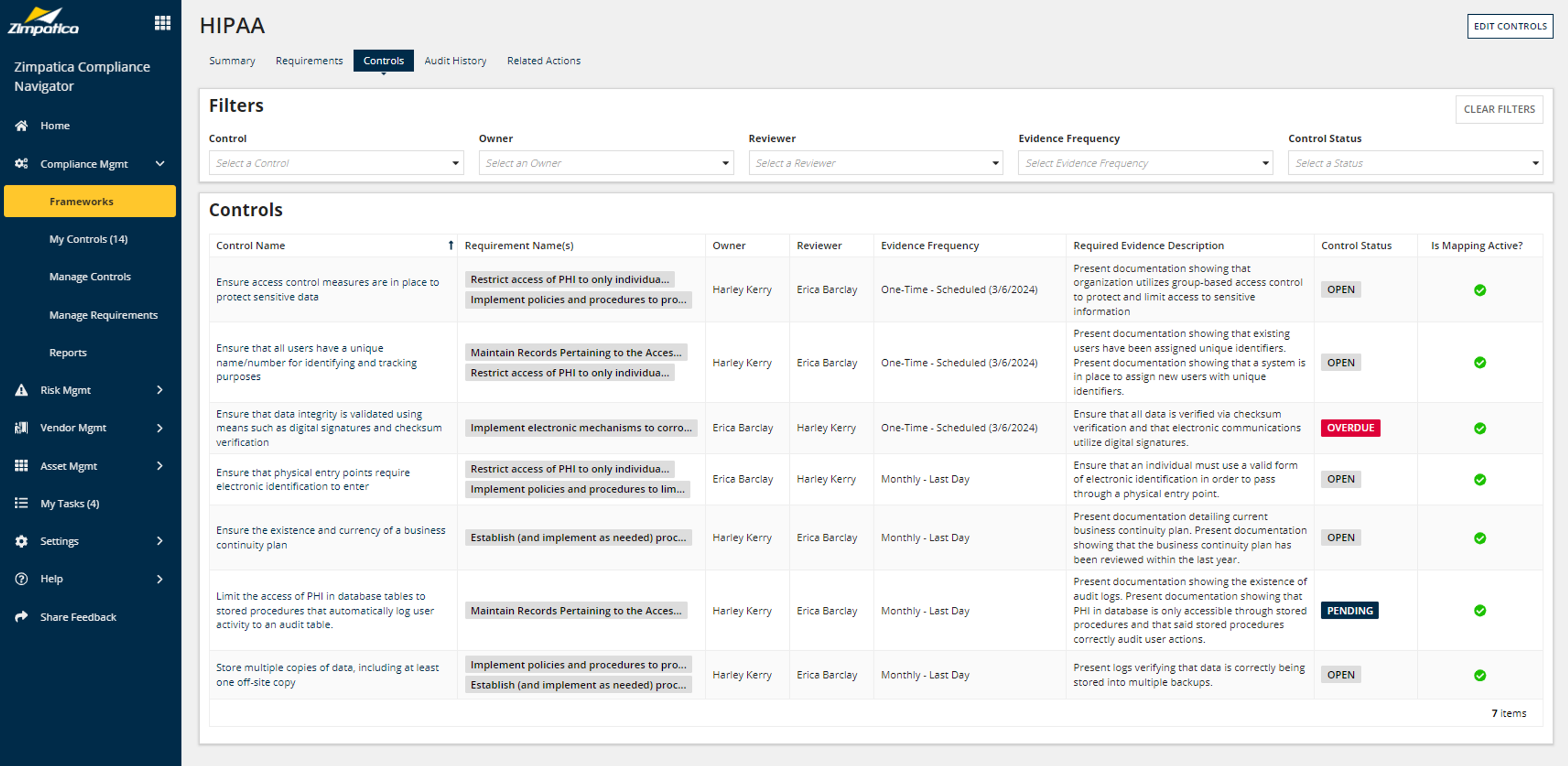This screenshot has height=766, width=1568.
Task: Click OPEN status badge in the off-site copy row
Action: 1340,675
